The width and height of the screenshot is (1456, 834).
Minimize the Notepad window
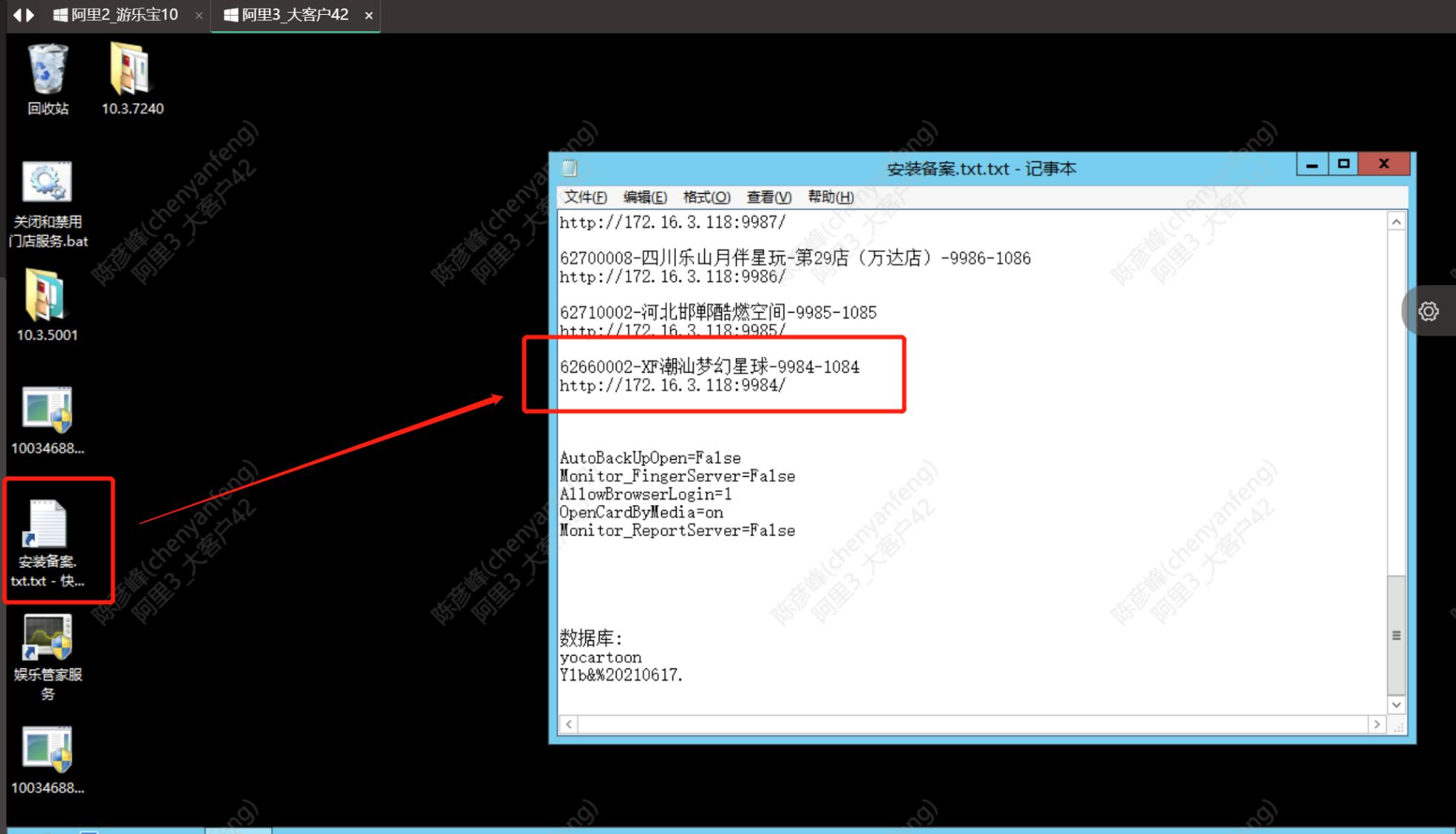(x=1312, y=164)
